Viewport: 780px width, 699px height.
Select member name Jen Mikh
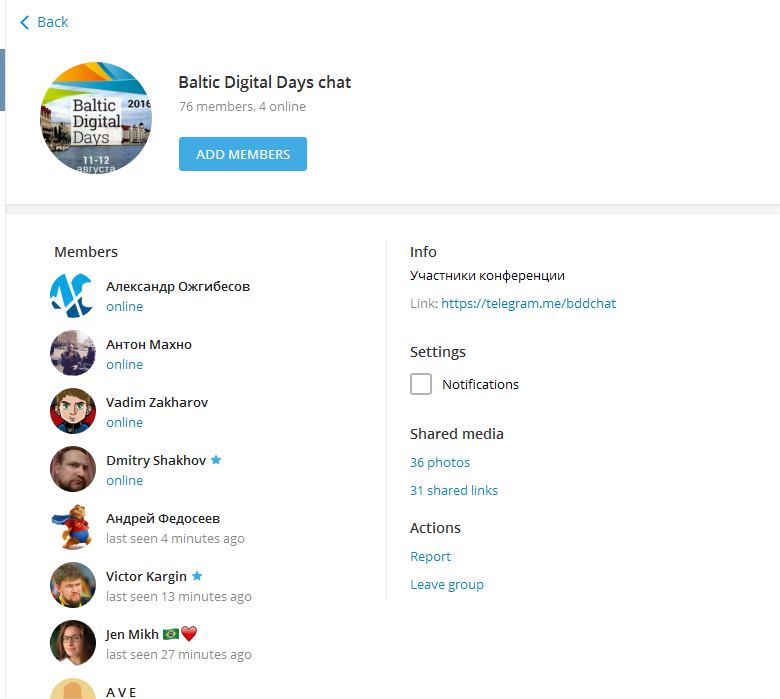132,634
